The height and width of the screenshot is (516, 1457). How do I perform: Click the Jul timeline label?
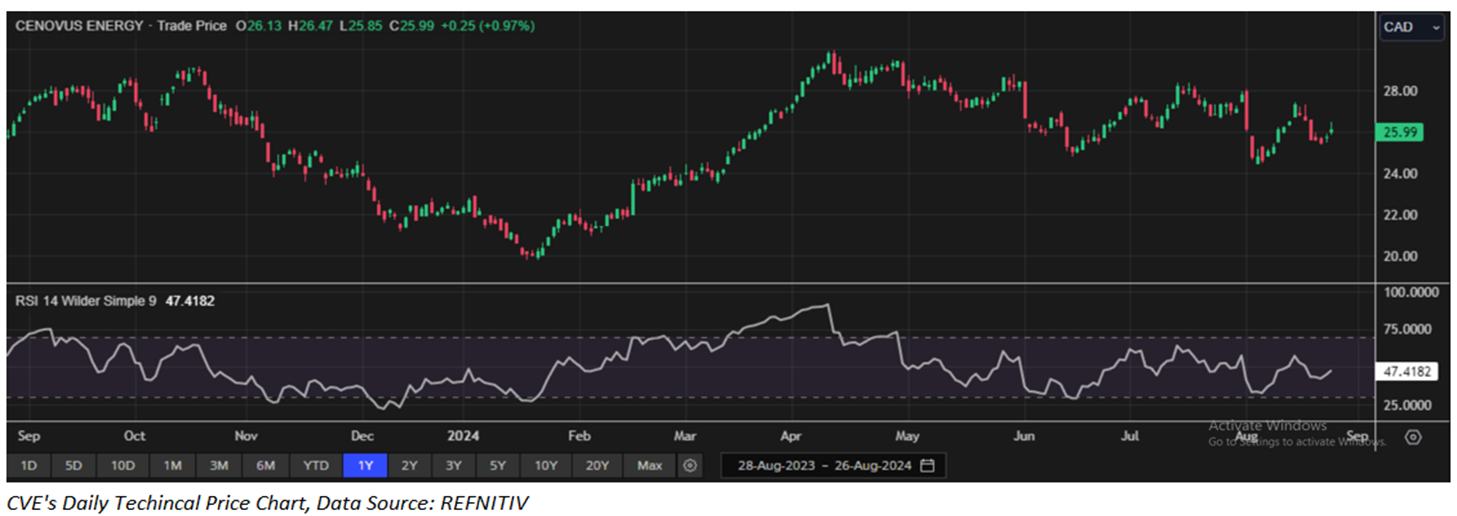(1130, 436)
